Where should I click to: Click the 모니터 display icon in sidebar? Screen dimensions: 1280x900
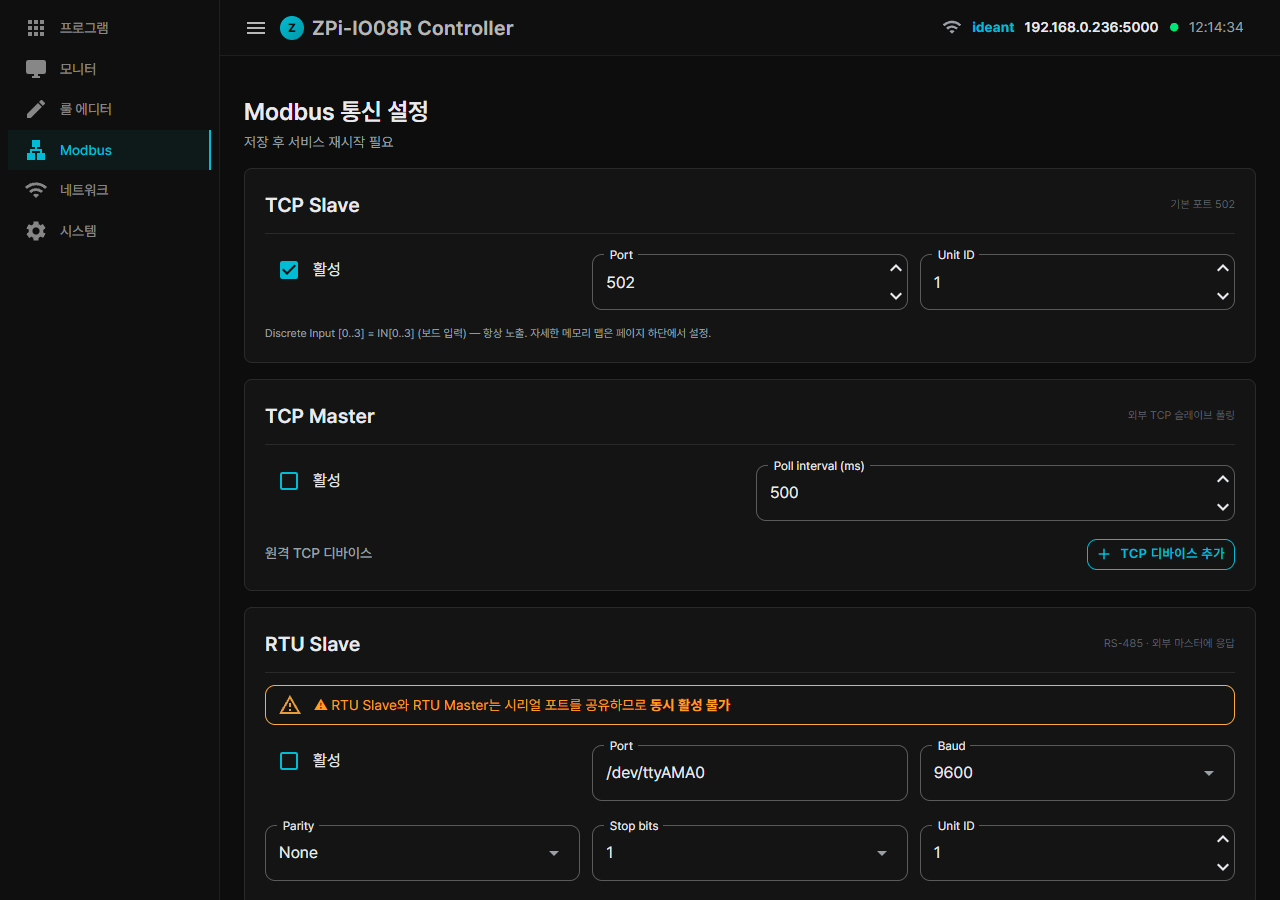coord(36,69)
